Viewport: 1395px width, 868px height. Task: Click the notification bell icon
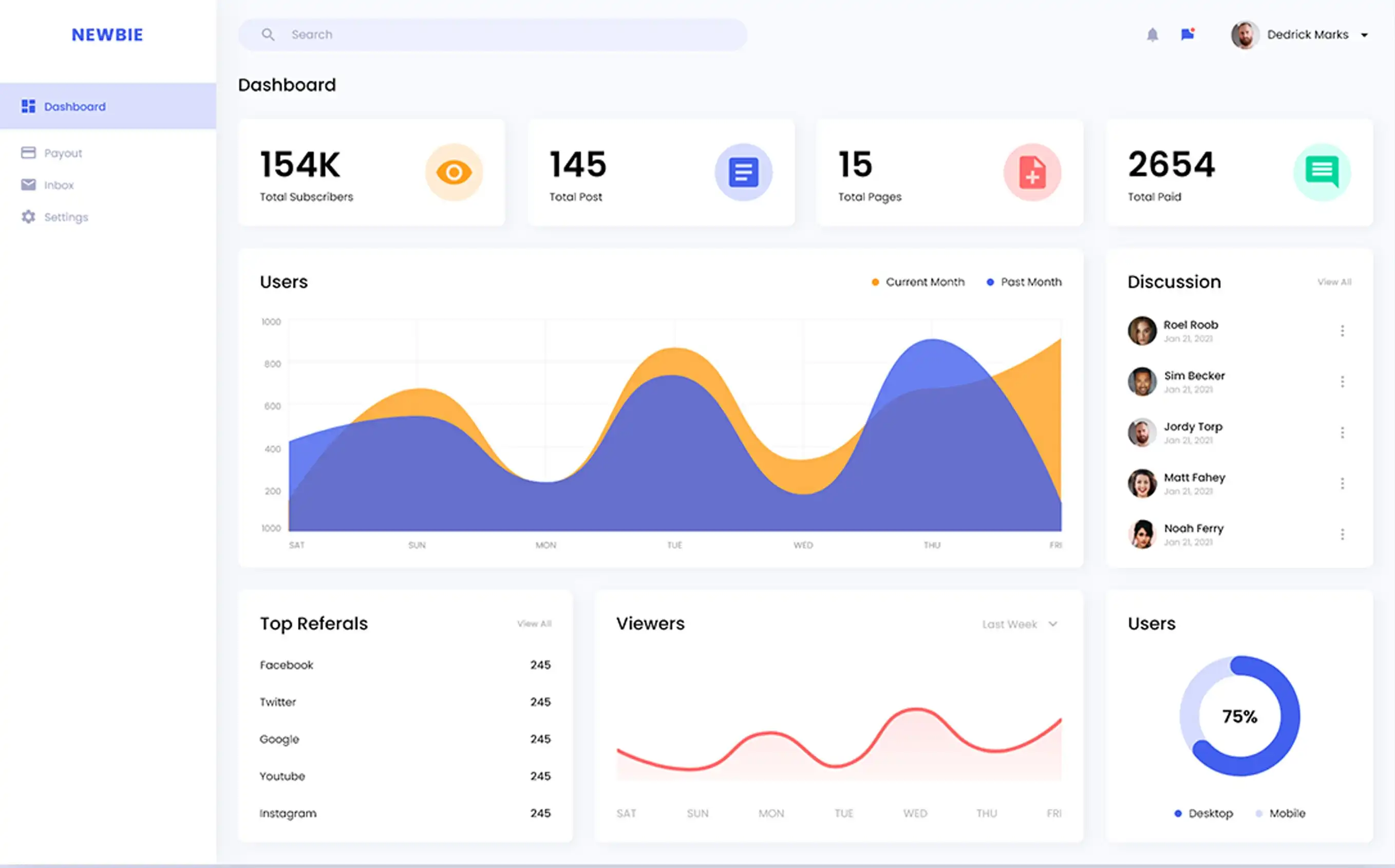pos(1152,35)
